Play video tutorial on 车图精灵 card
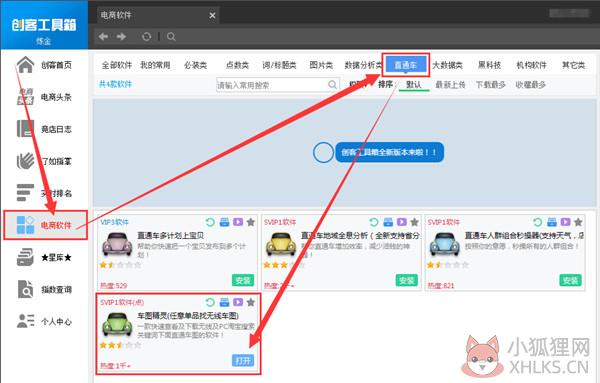This screenshot has width=600, height=383. click(x=238, y=302)
